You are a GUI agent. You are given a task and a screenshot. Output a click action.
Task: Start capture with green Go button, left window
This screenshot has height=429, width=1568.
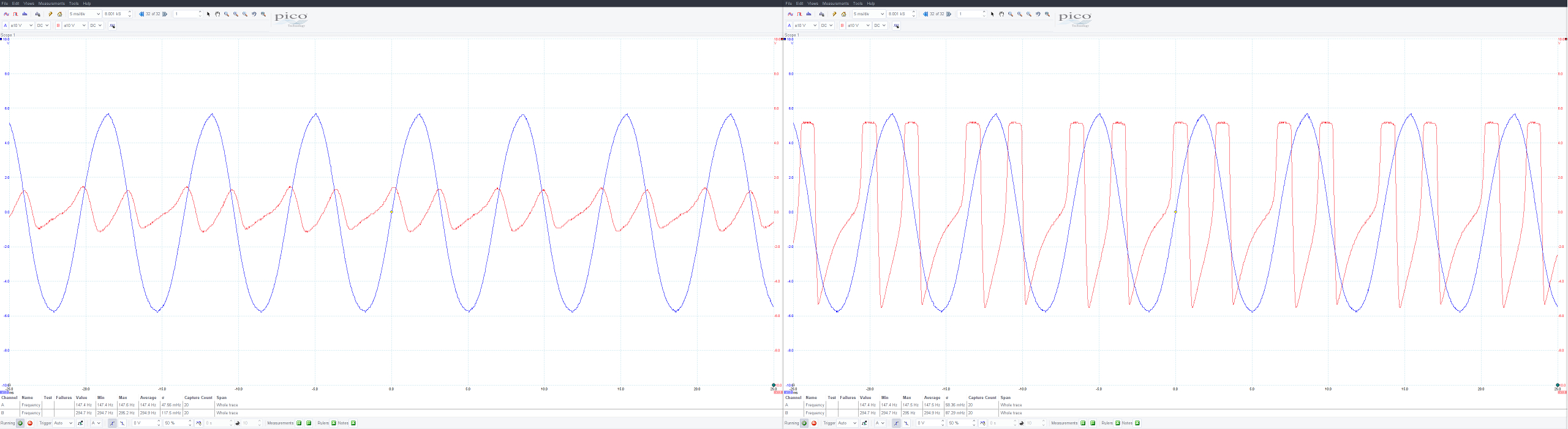(20, 423)
